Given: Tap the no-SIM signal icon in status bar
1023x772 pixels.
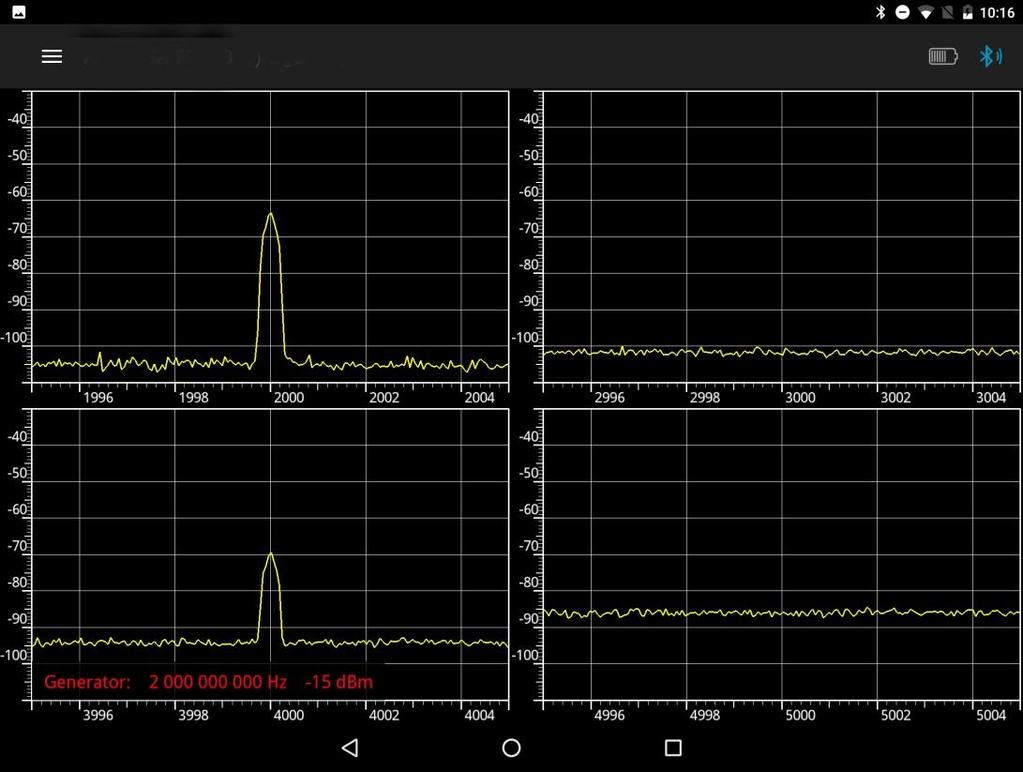Looking at the screenshot, I should (x=947, y=12).
